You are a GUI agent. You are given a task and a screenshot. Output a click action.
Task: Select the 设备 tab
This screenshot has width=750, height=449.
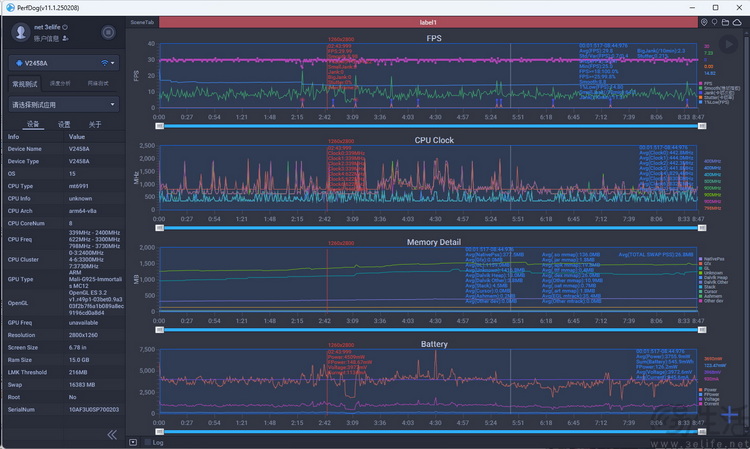pyautogui.click(x=33, y=124)
